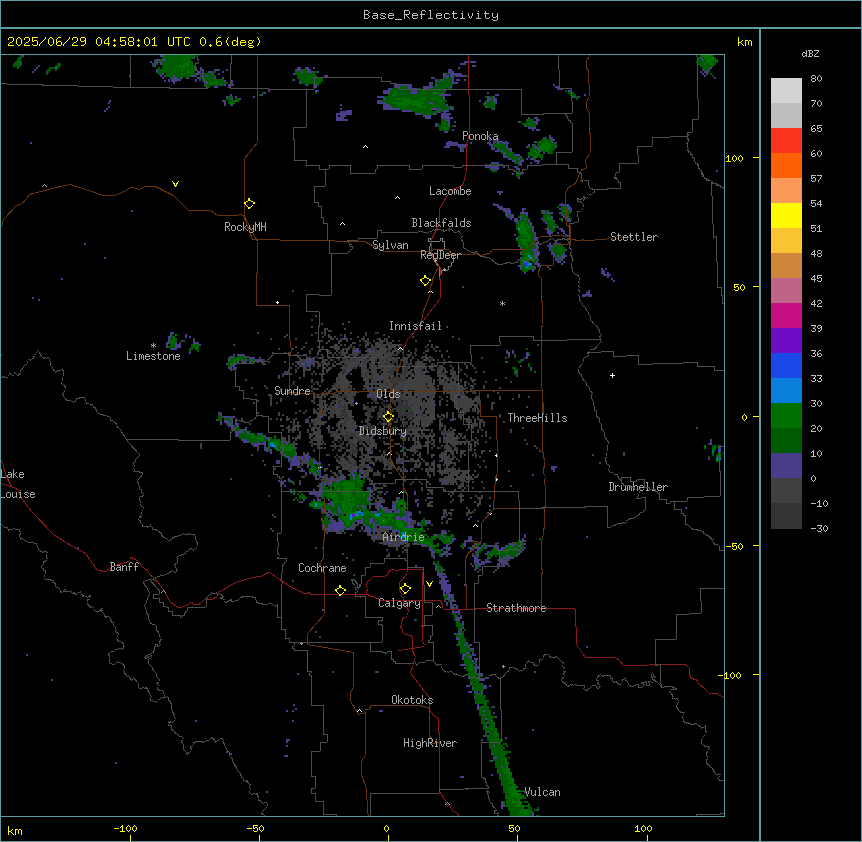Select the Olds town label

tap(388, 394)
